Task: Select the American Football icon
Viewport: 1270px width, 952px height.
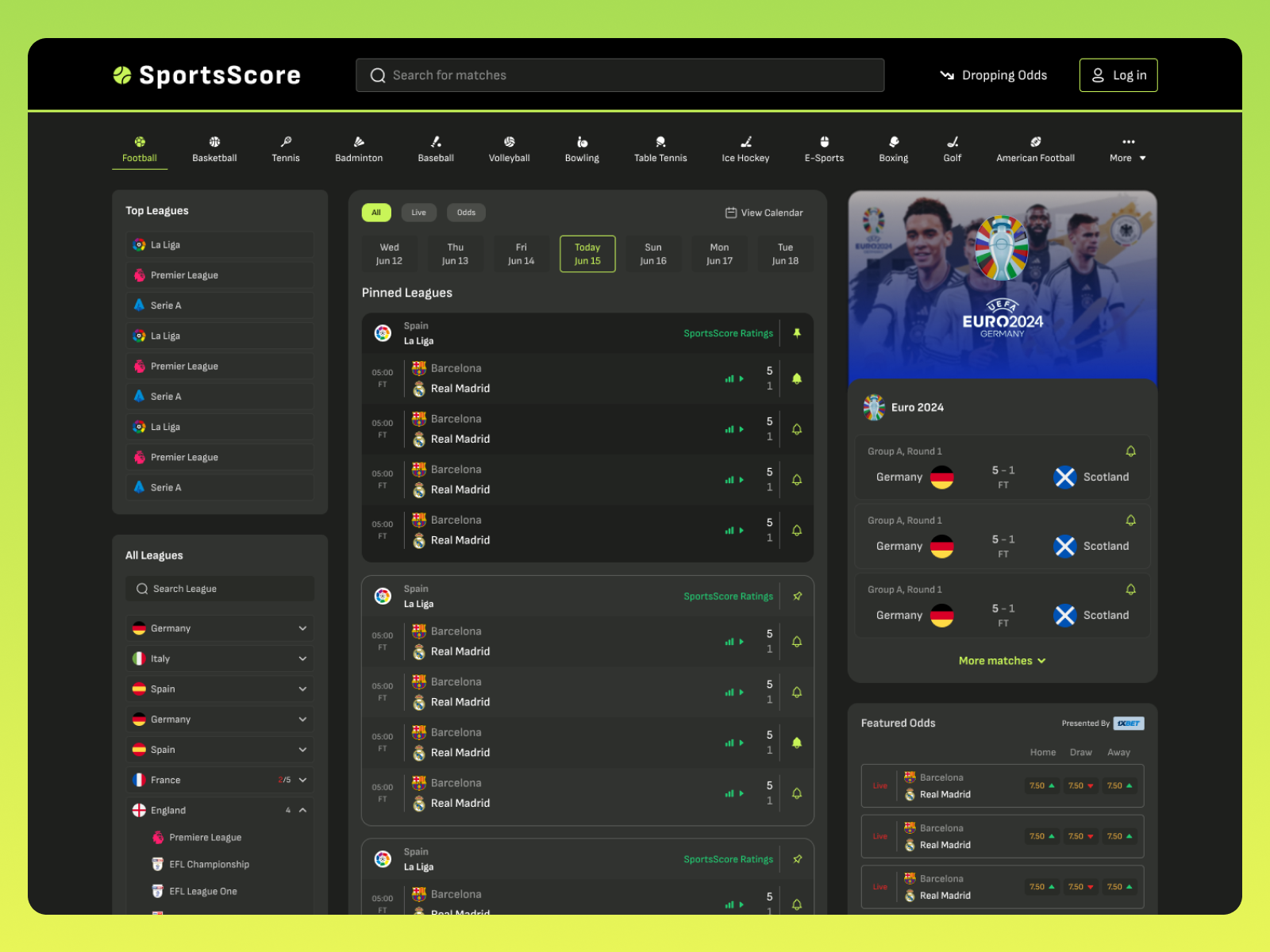Action: (1036, 142)
